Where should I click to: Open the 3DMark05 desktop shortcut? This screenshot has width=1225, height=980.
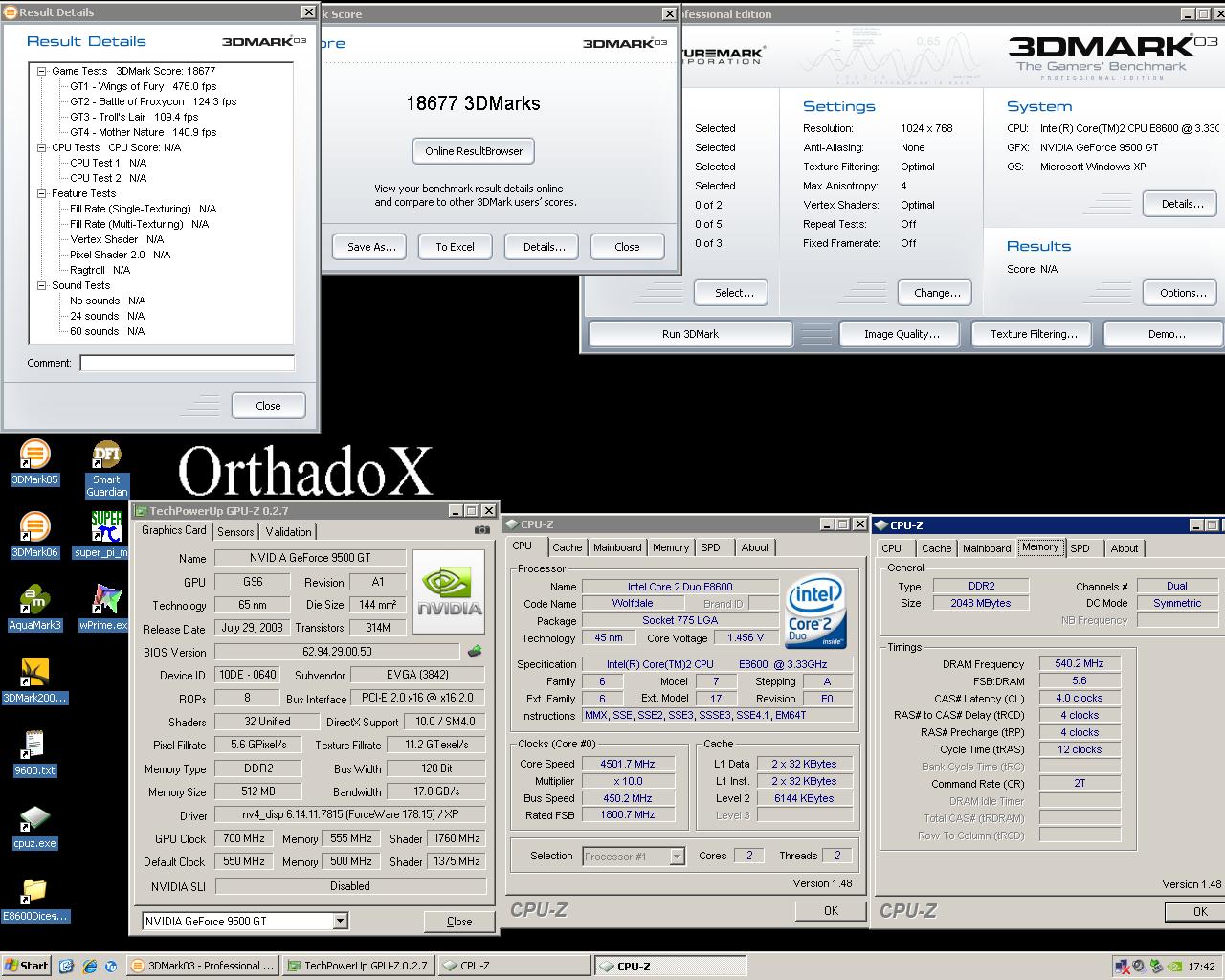34,463
